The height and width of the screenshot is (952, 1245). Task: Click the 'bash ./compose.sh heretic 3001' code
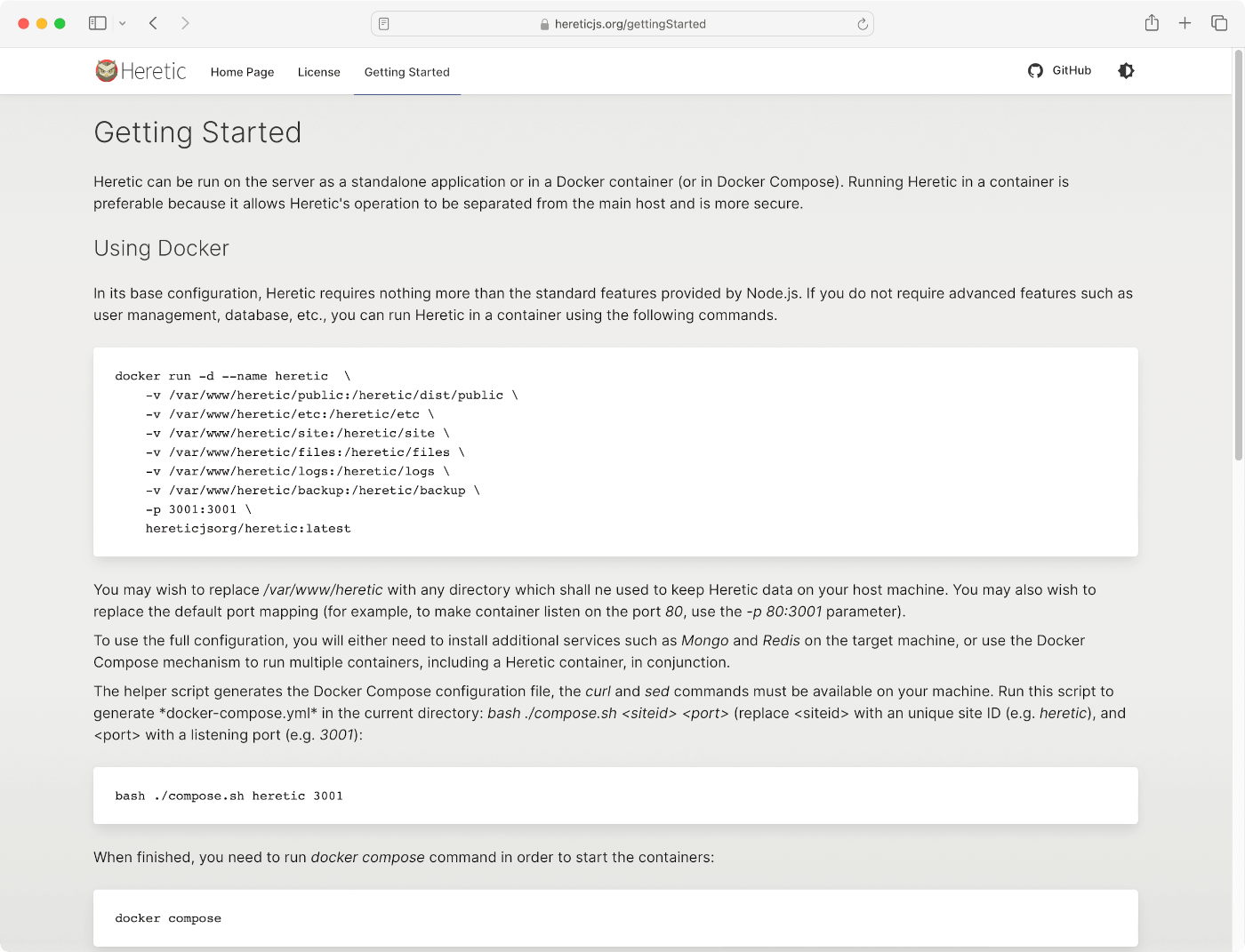[x=229, y=796]
